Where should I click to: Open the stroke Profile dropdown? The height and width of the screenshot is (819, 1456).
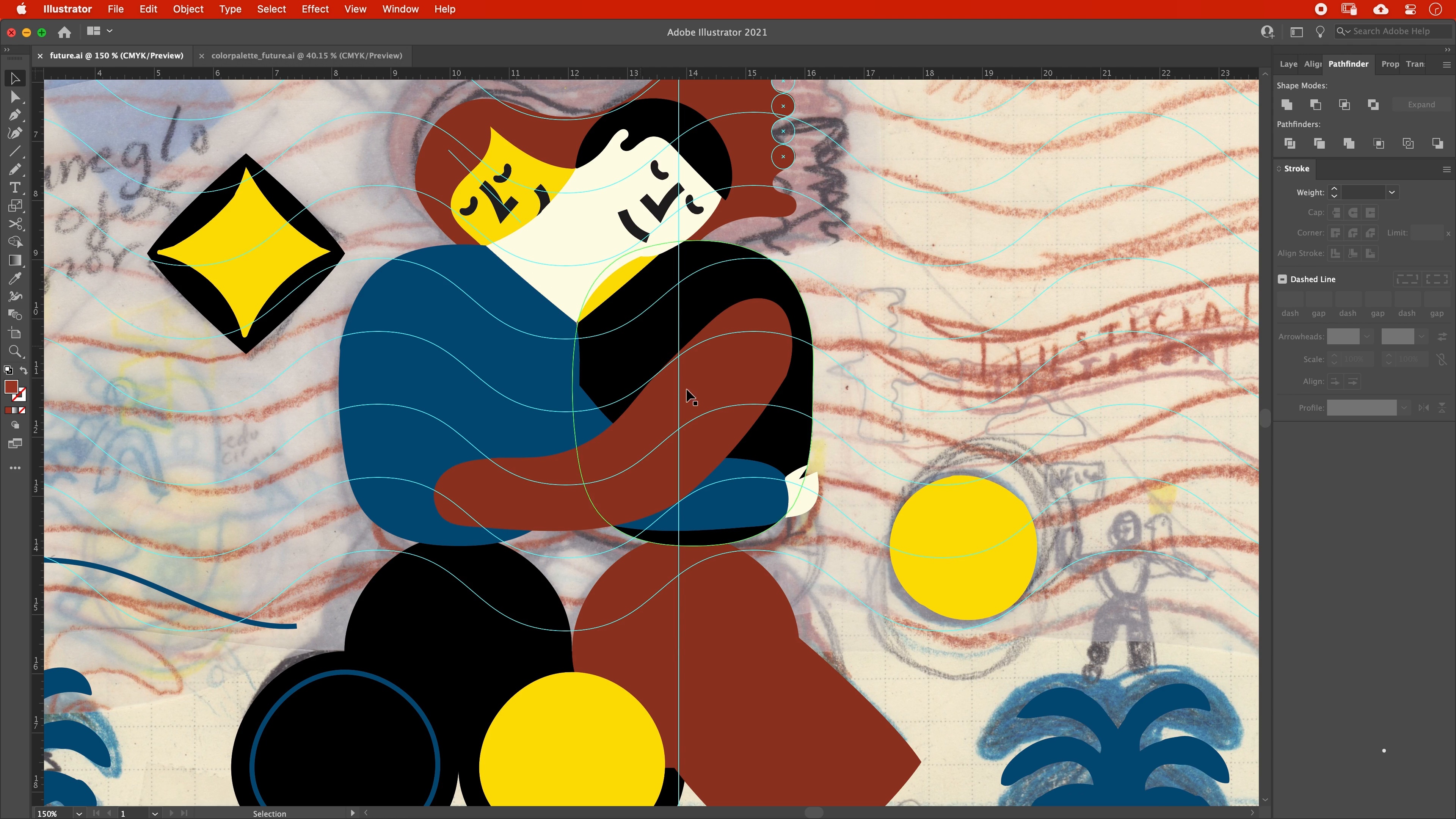coord(1404,408)
